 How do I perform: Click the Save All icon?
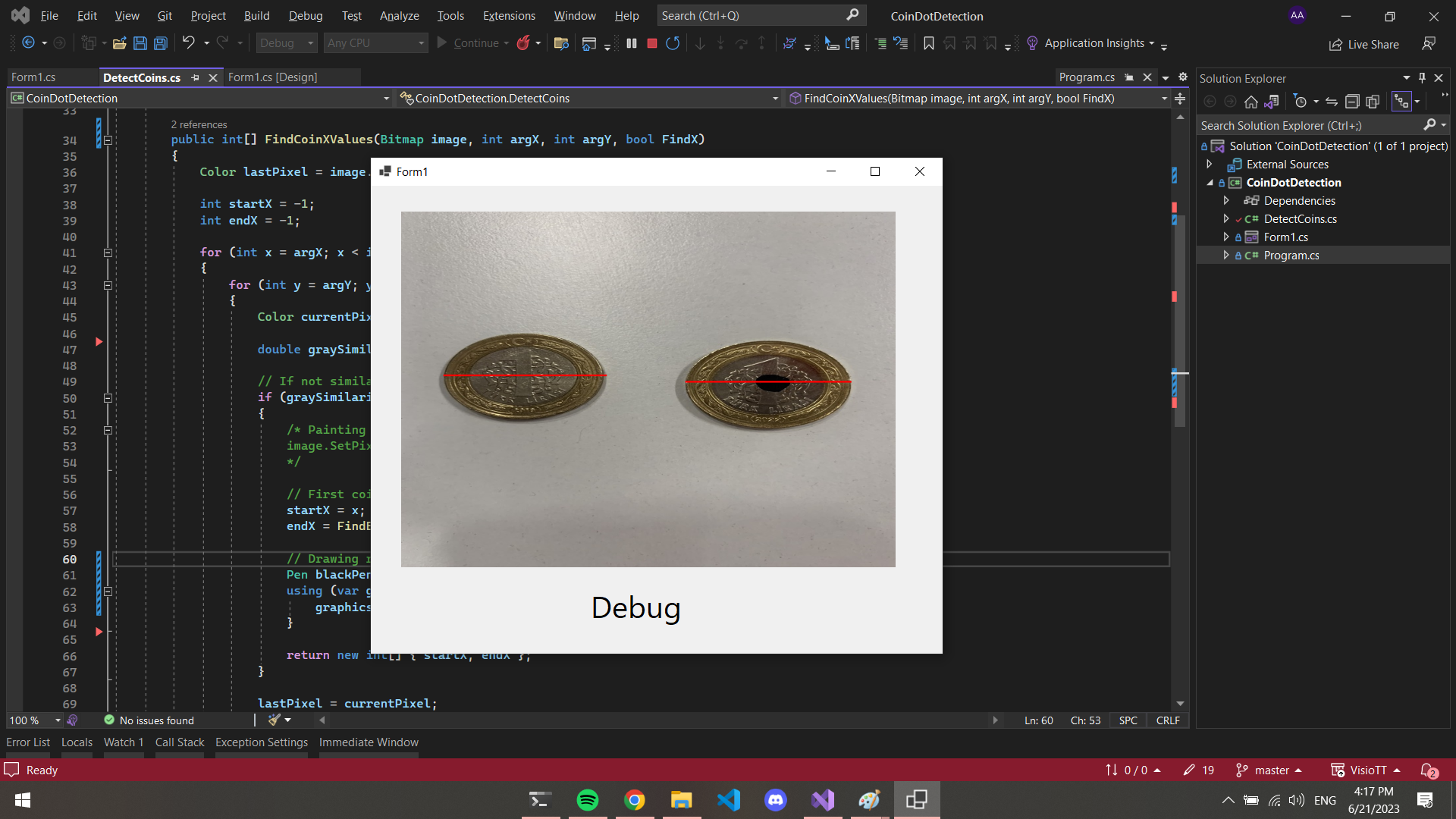coord(161,43)
